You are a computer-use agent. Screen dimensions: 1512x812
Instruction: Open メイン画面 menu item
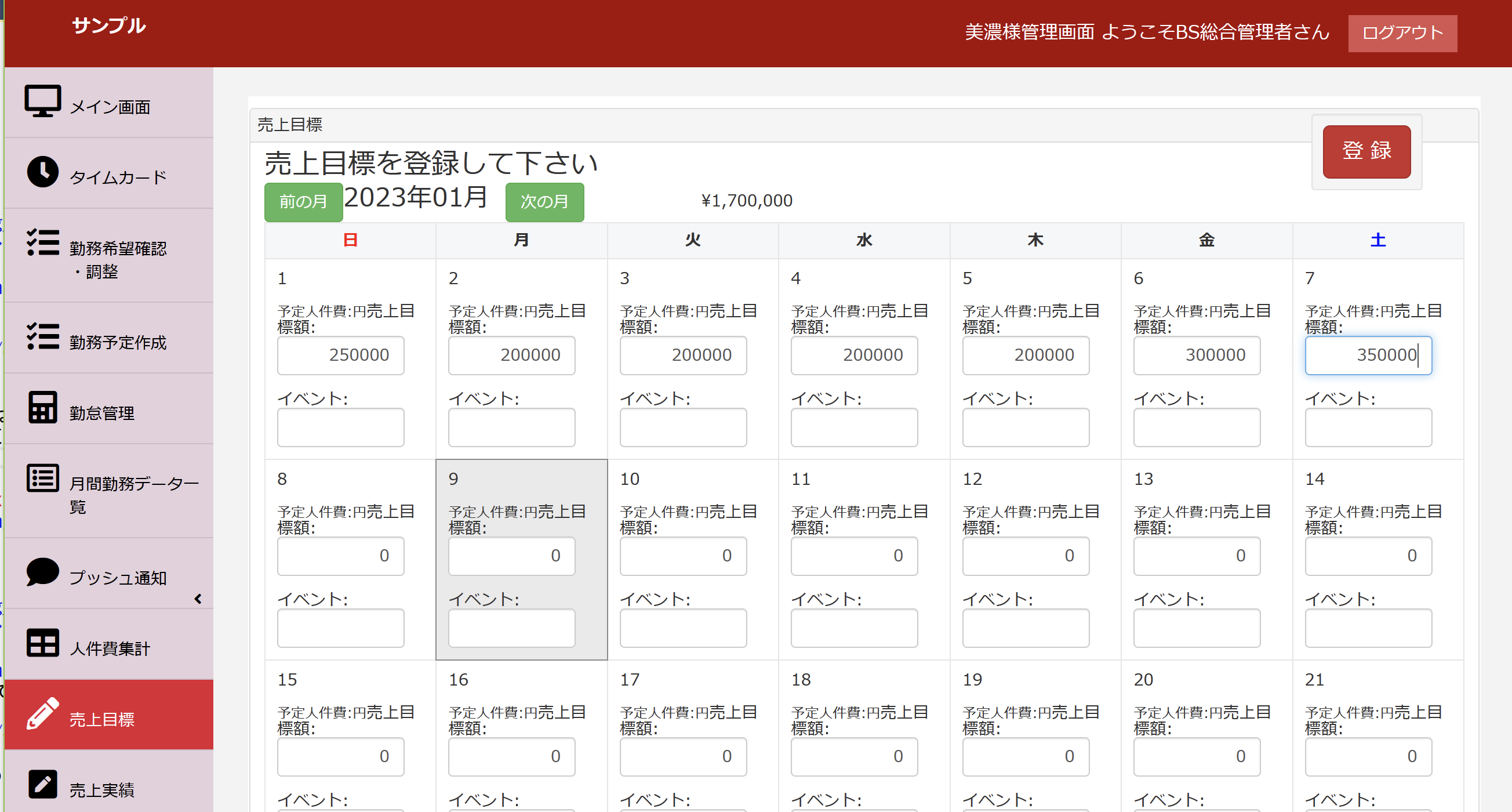tap(108, 103)
